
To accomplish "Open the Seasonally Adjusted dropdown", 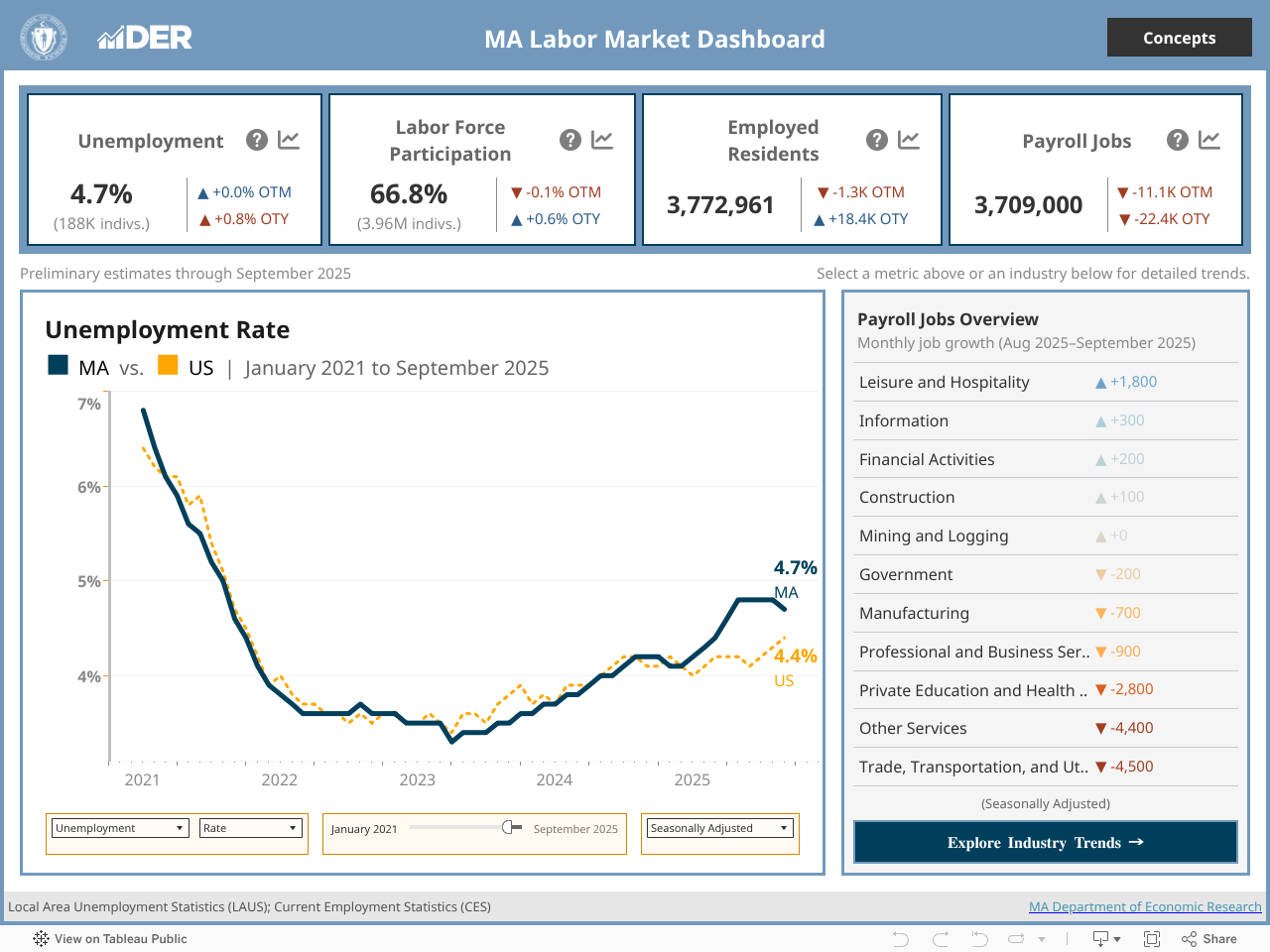I will (719, 828).
